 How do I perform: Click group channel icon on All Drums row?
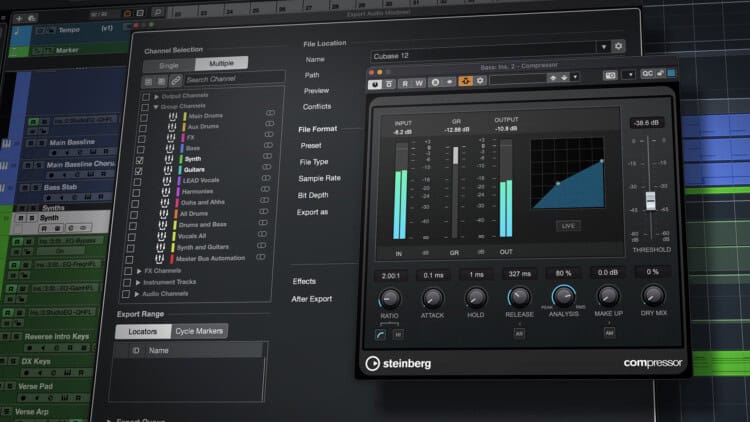tap(164, 214)
